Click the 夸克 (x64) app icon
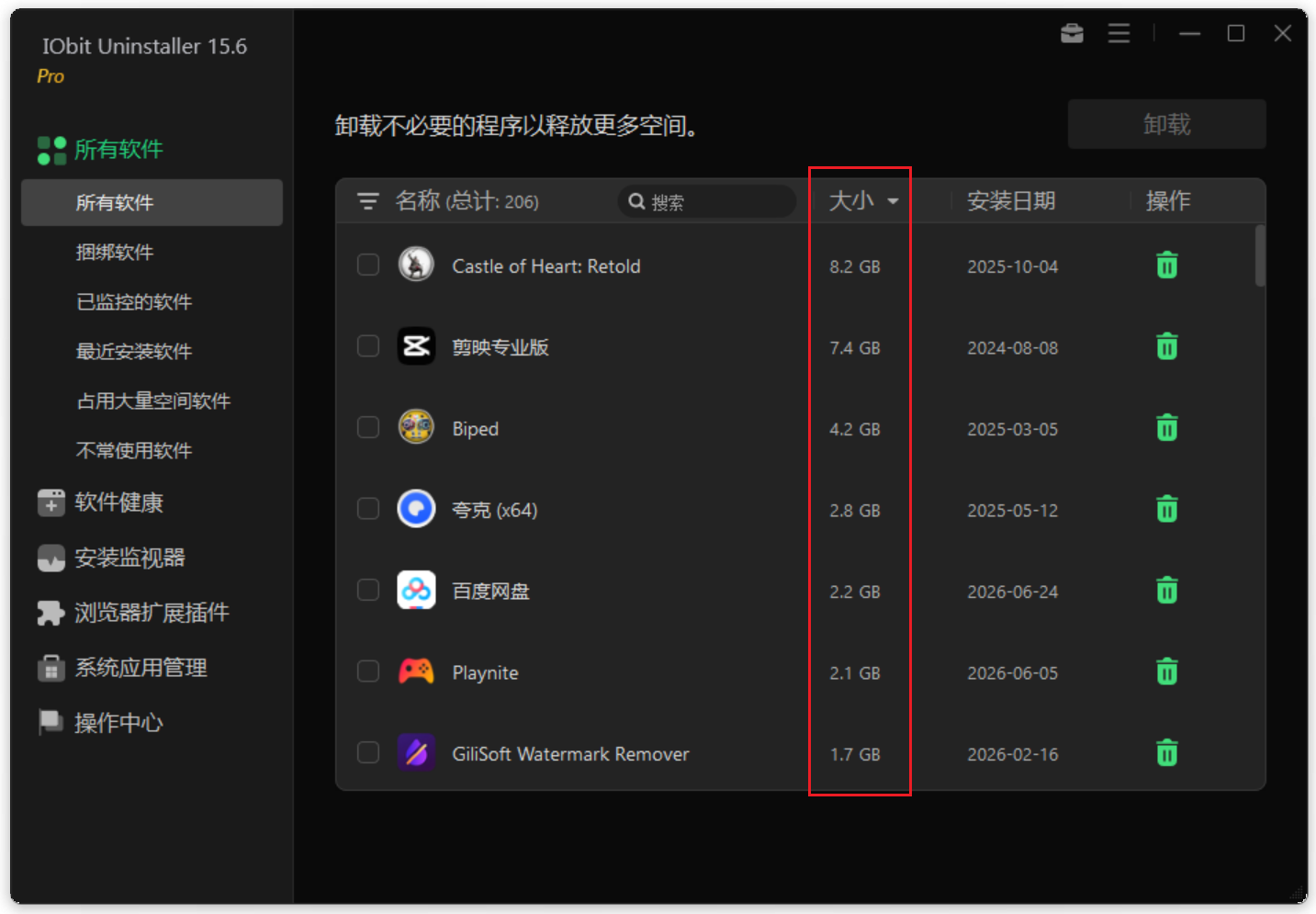1316x914 pixels. coord(416,508)
